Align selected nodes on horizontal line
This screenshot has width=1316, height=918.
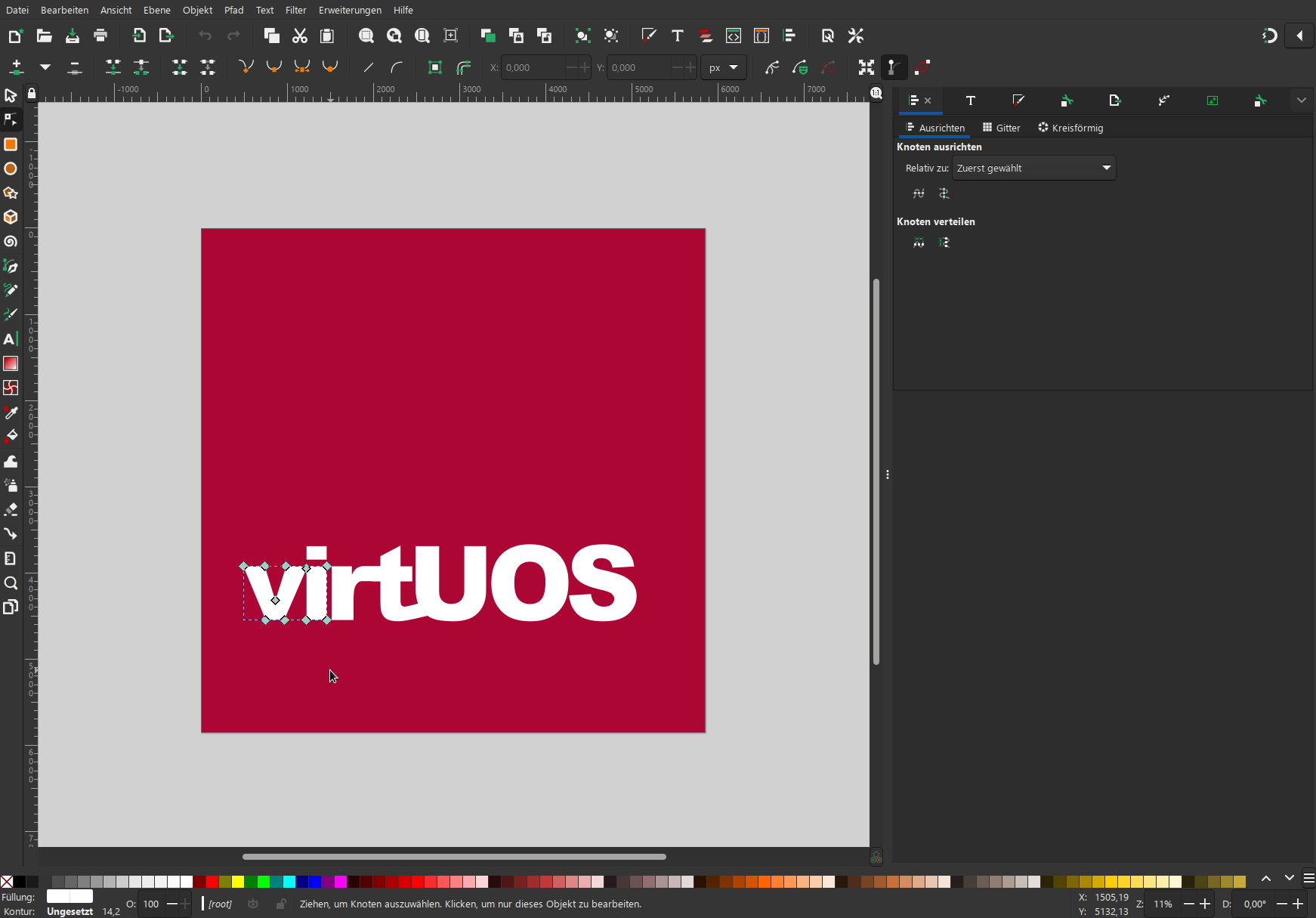tap(919, 193)
